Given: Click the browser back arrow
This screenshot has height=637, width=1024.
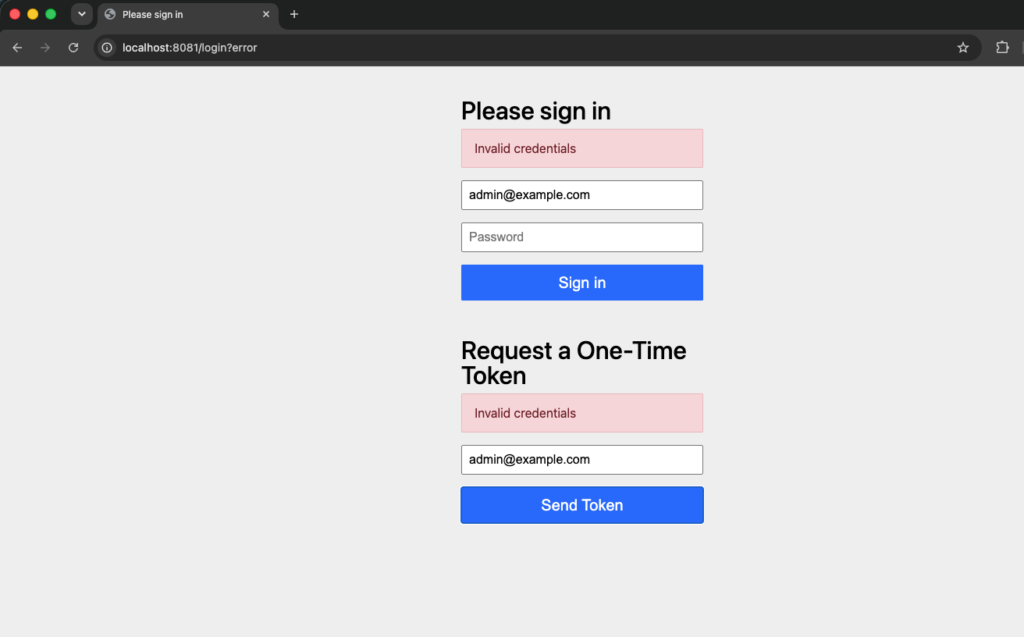Looking at the screenshot, I should point(17,48).
